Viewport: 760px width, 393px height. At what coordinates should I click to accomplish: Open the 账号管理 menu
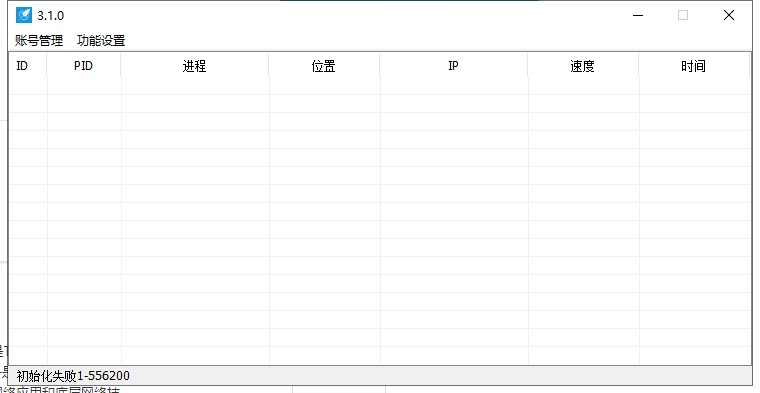(x=39, y=40)
